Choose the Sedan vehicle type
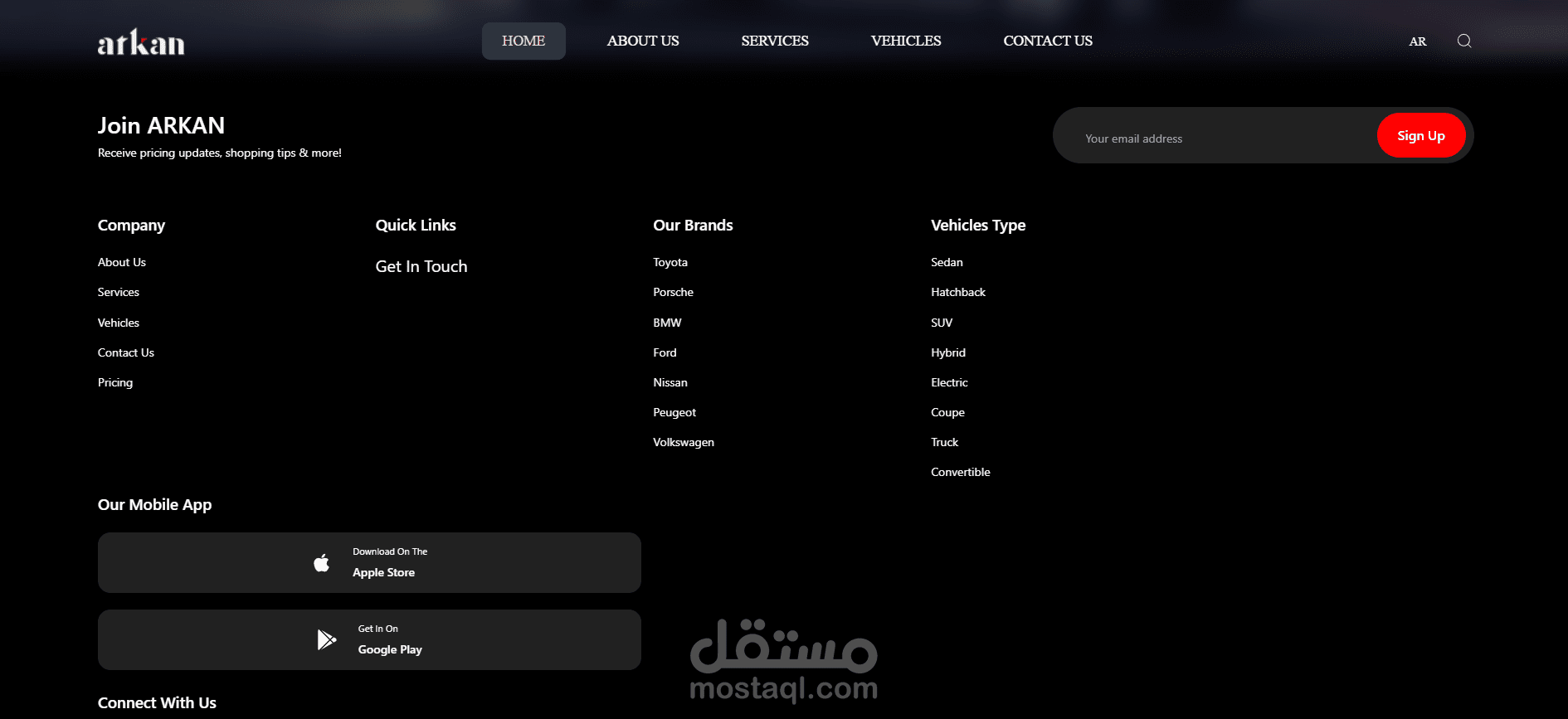The image size is (1568, 719). pos(947,262)
